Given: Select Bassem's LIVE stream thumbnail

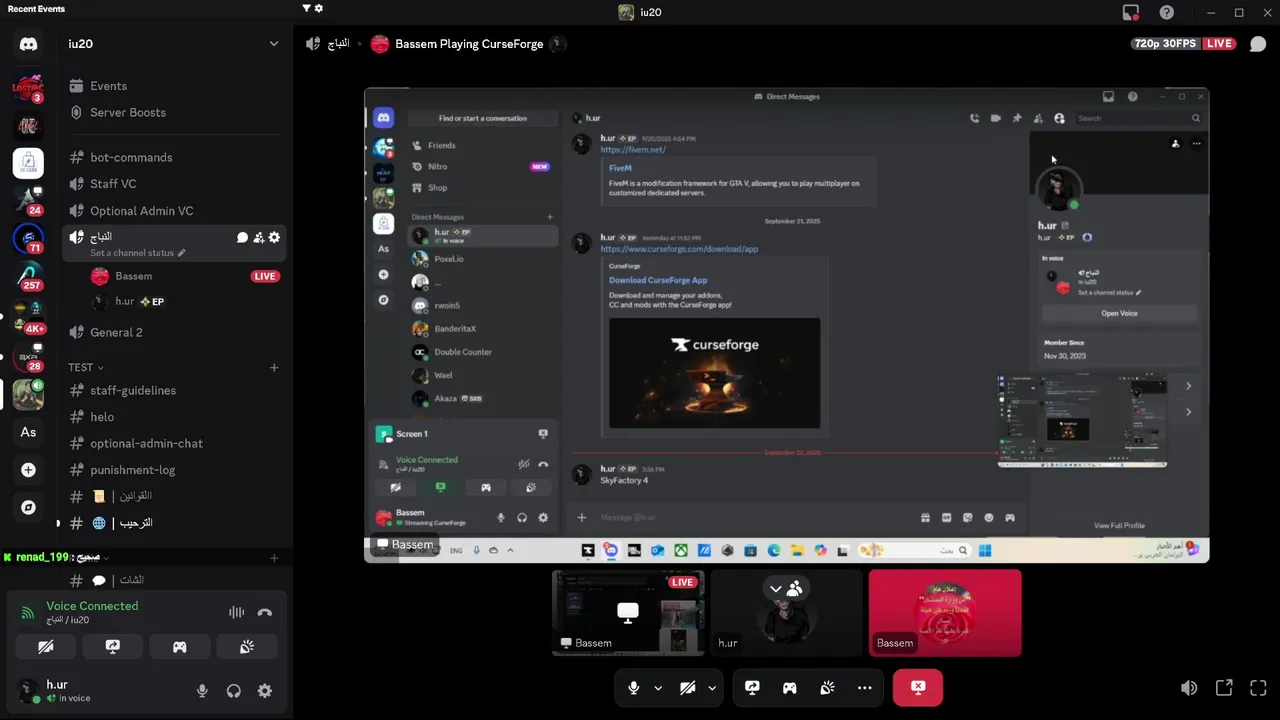Looking at the screenshot, I should [629, 613].
